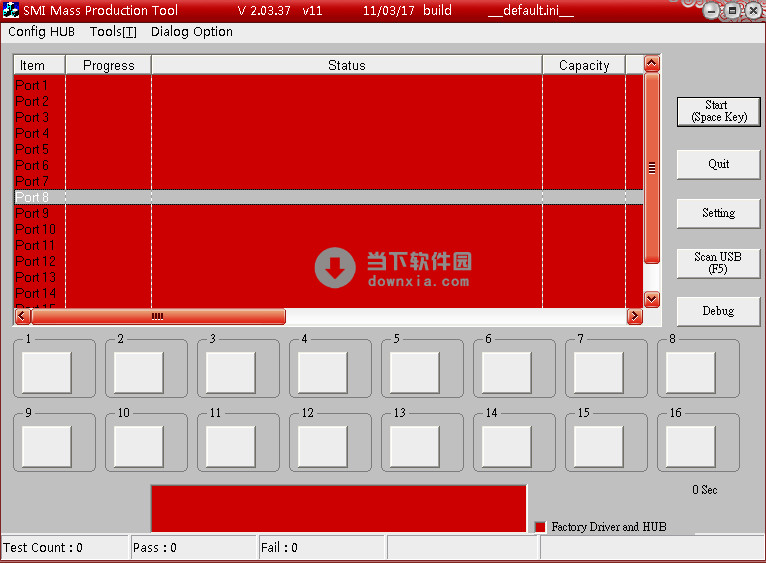Click the Progress column header
Viewport: 766px width, 564px height.
(108, 65)
